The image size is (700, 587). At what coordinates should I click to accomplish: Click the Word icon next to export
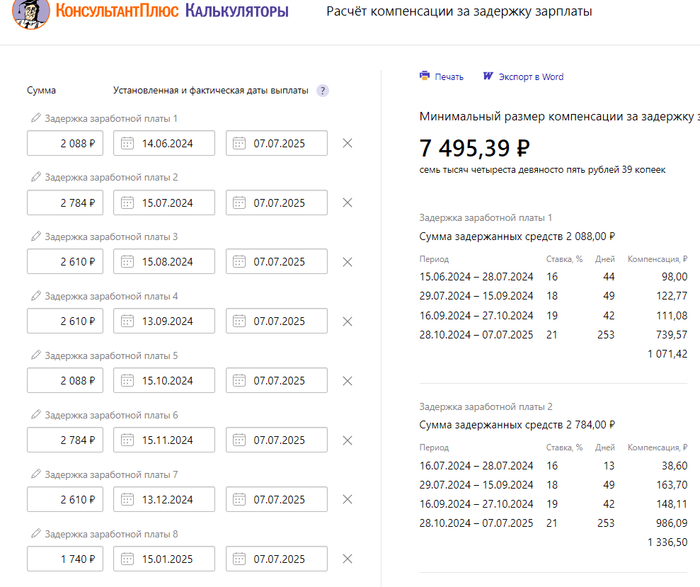489,76
